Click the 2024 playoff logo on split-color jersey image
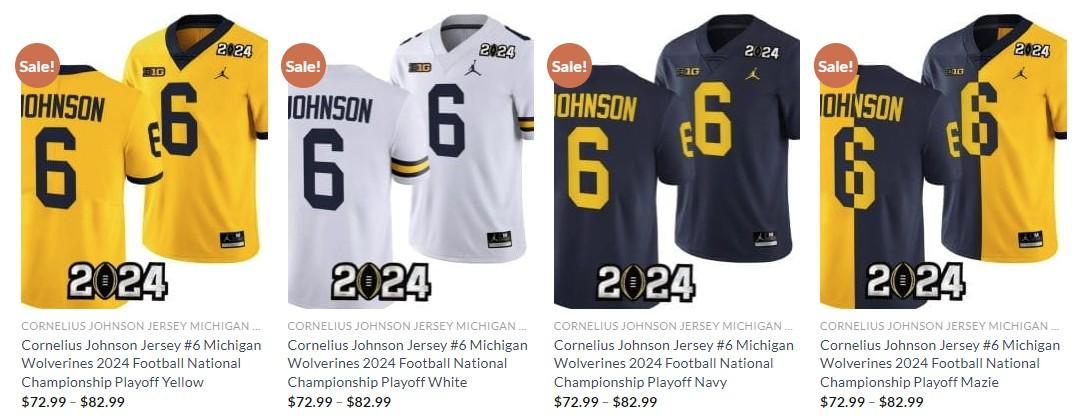This screenshot has height=416, width=1082. click(916, 281)
